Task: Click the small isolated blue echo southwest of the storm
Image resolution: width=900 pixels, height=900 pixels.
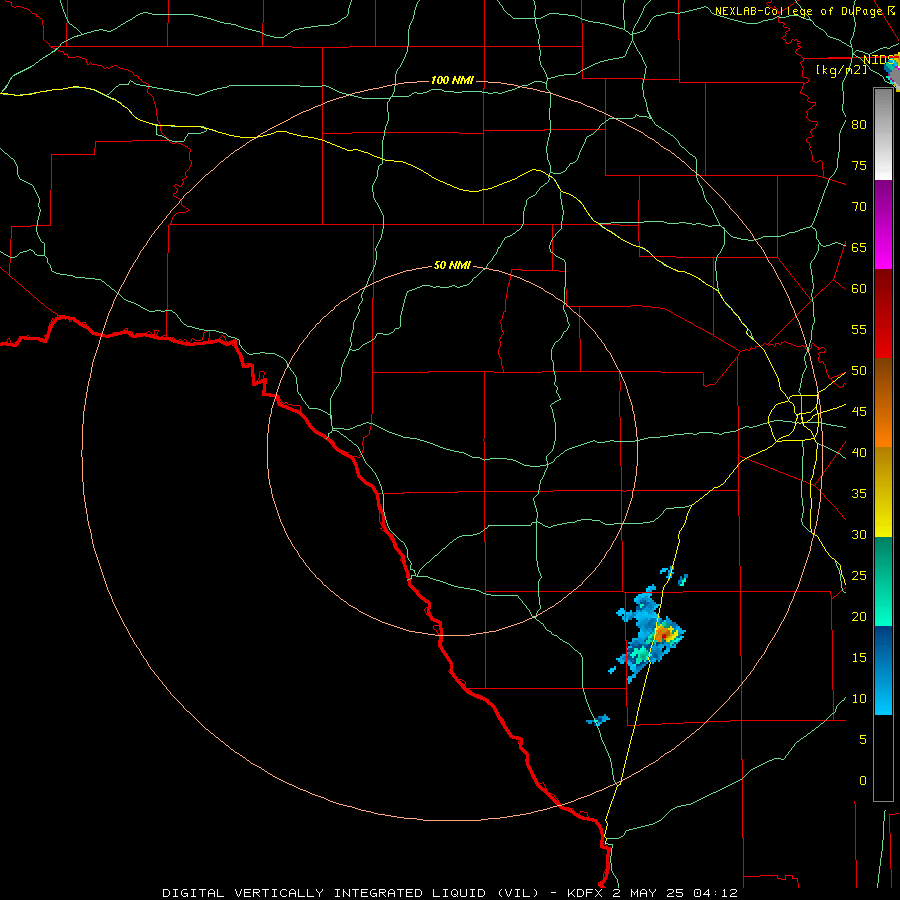Action: pos(598,720)
